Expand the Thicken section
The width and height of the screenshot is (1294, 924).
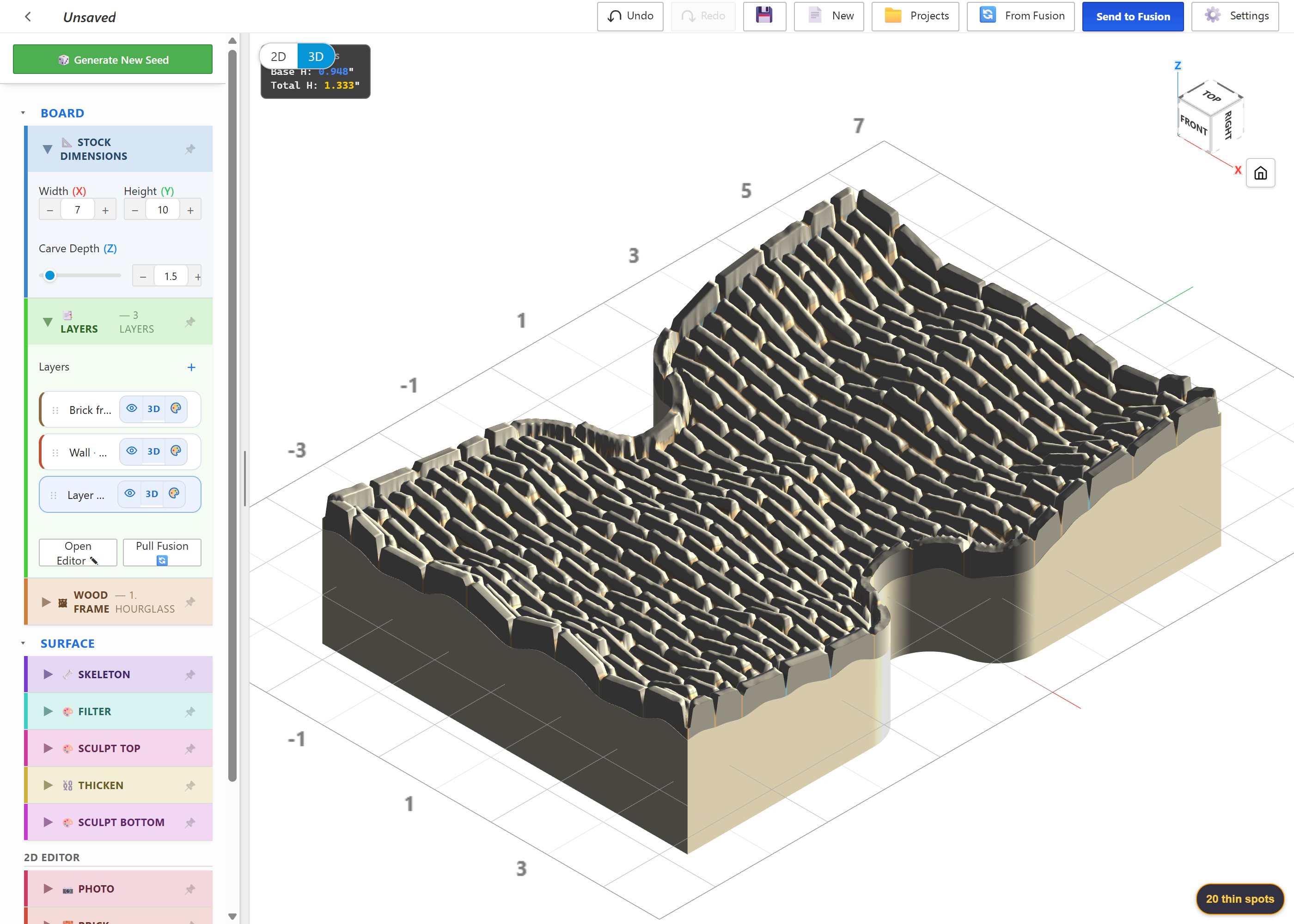(x=49, y=786)
